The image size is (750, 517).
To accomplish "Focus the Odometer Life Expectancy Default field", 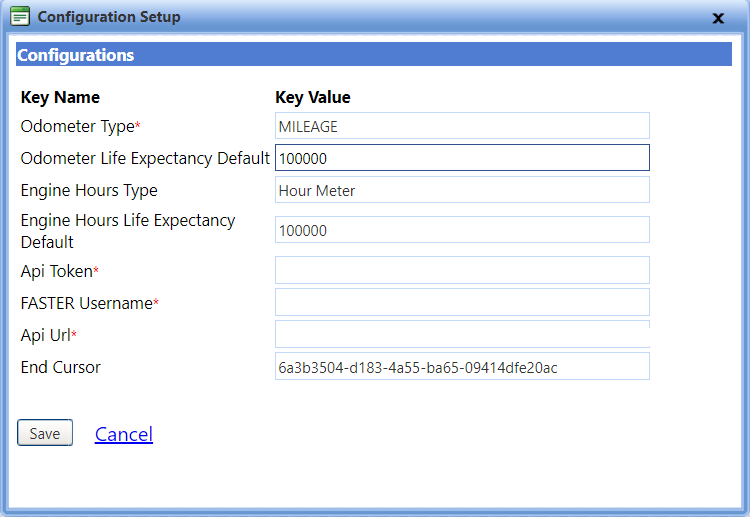I will pyautogui.click(x=462, y=158).
